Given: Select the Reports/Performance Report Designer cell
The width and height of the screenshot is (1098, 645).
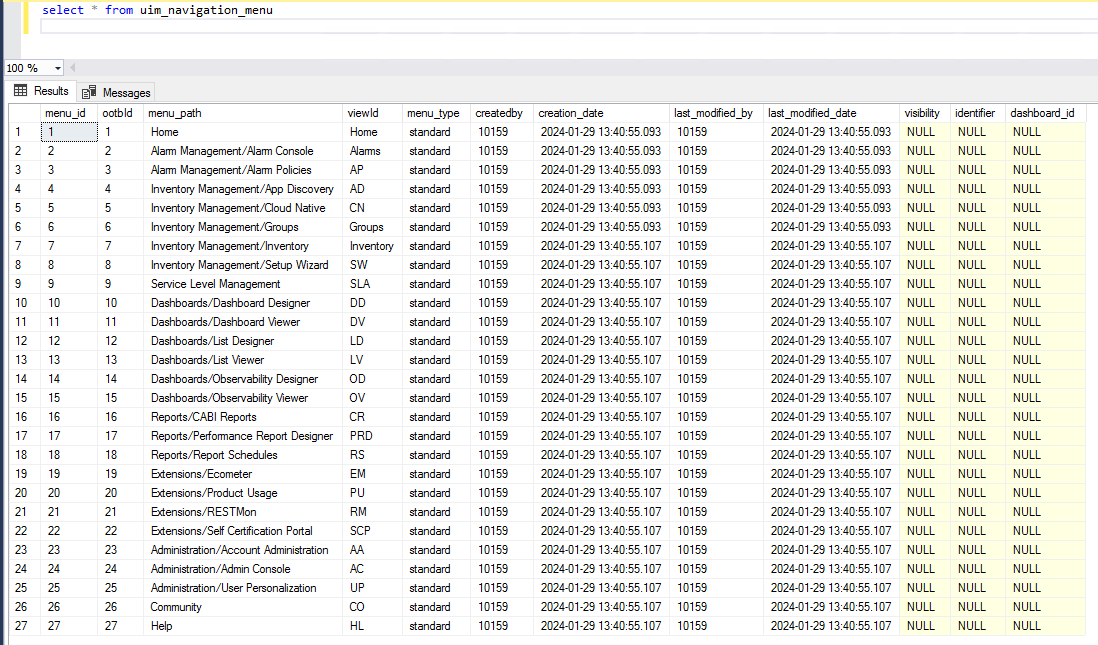Looking at the screenshot, I should [241, 436].
